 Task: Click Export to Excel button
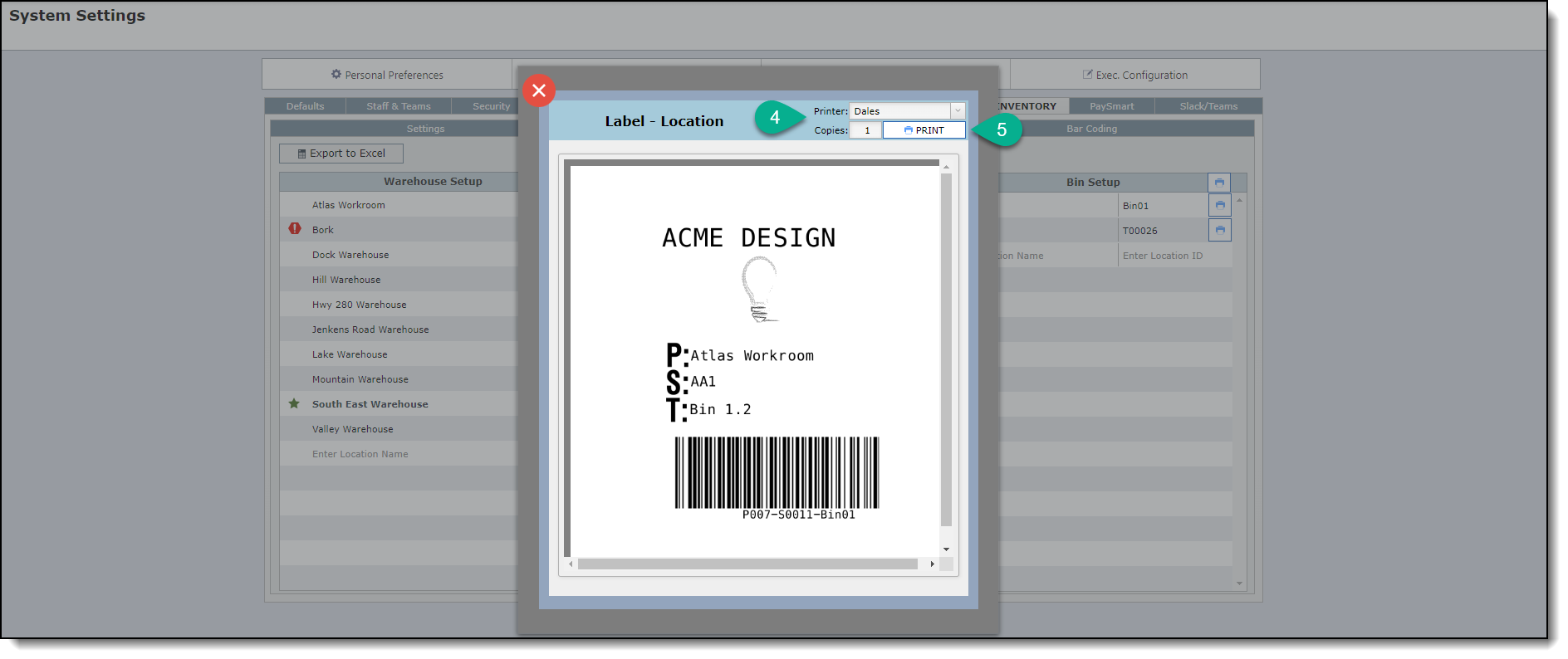click(341, 154)
